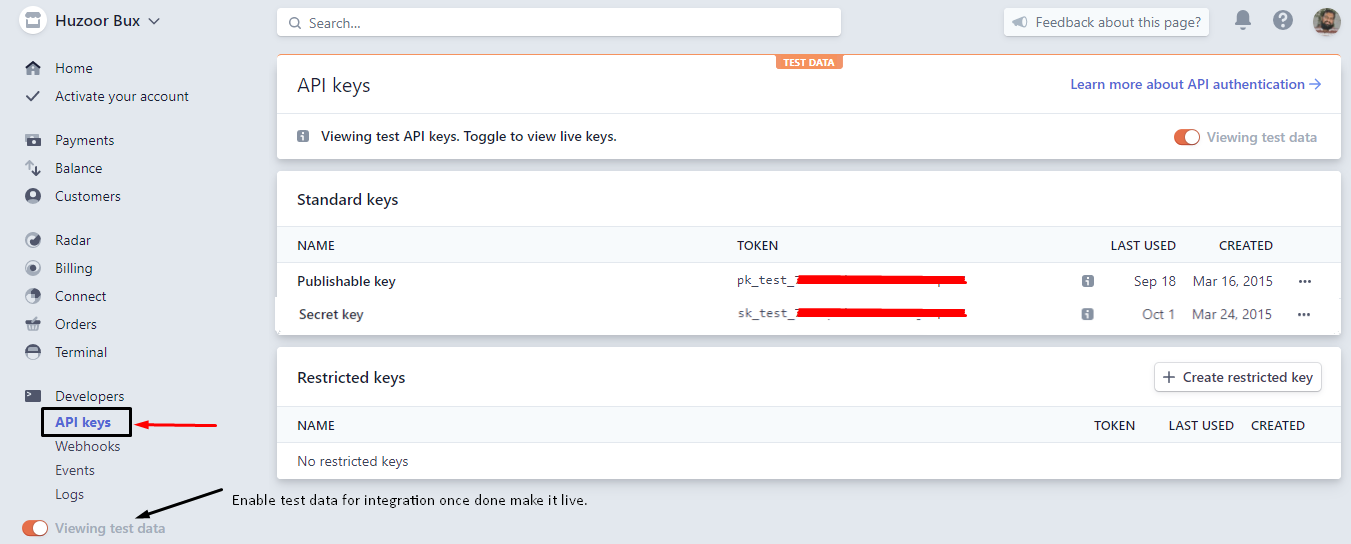Expand Developers menu item
This screenshot has height=544, width=1351.
(90, 396)
